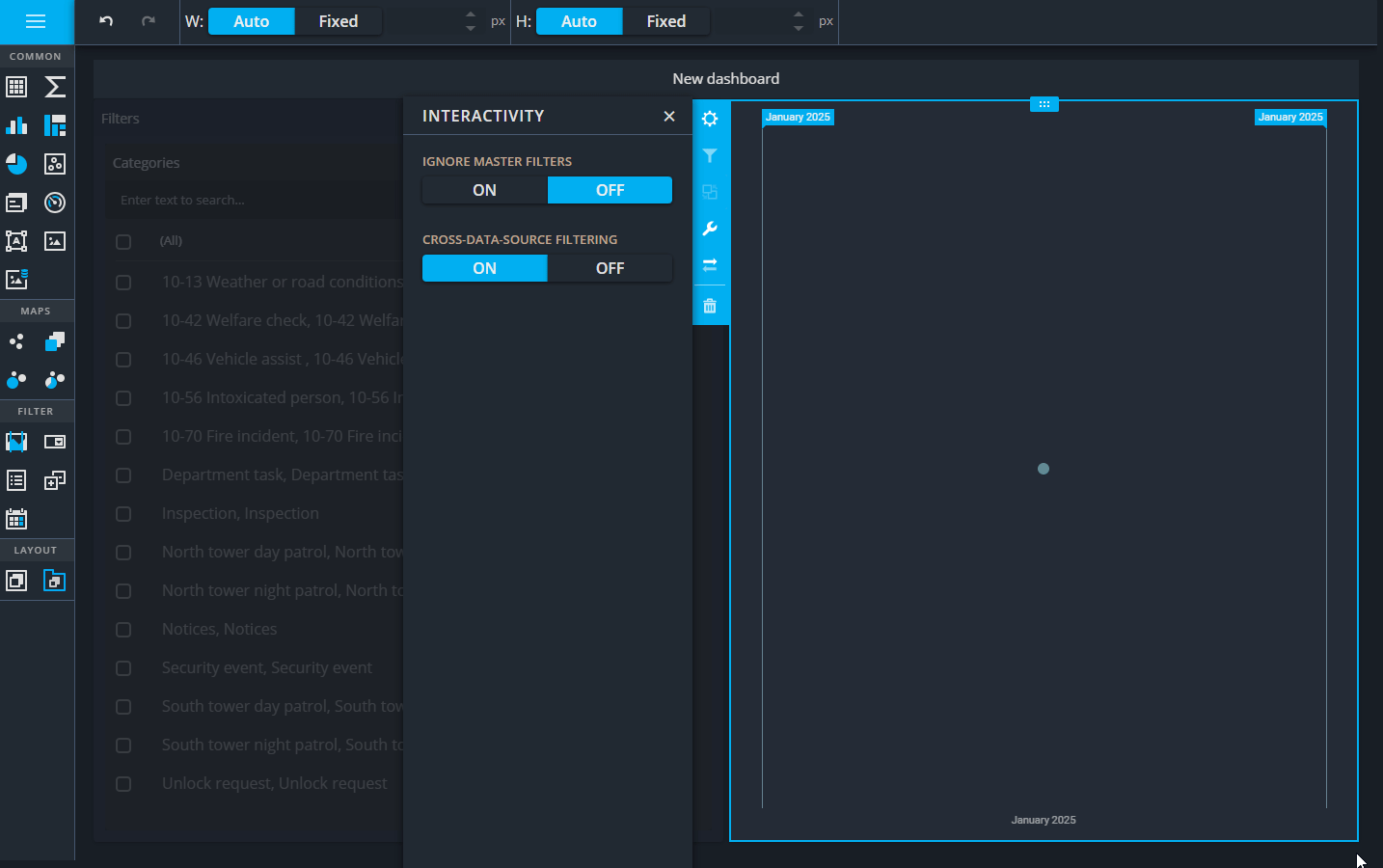Open the hamburger main menu
1383x868 pixels.
(x=36, y=21)
